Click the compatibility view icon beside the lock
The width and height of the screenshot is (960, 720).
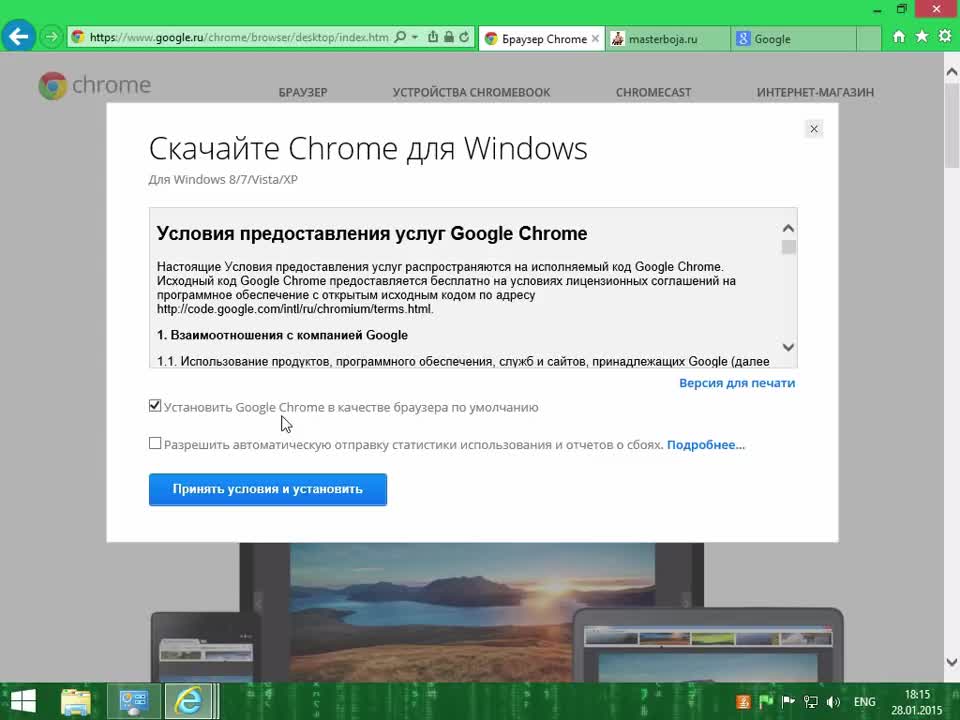433,37
